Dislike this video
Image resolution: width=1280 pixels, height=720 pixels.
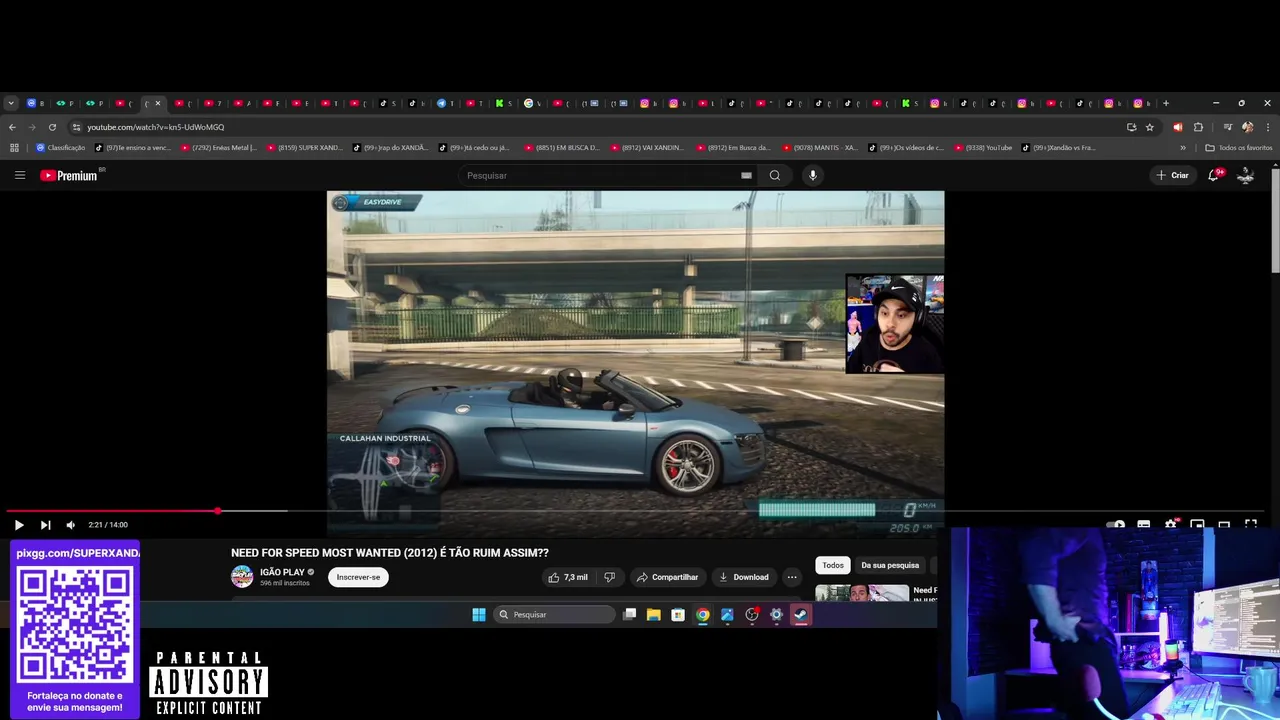[609, 577]
